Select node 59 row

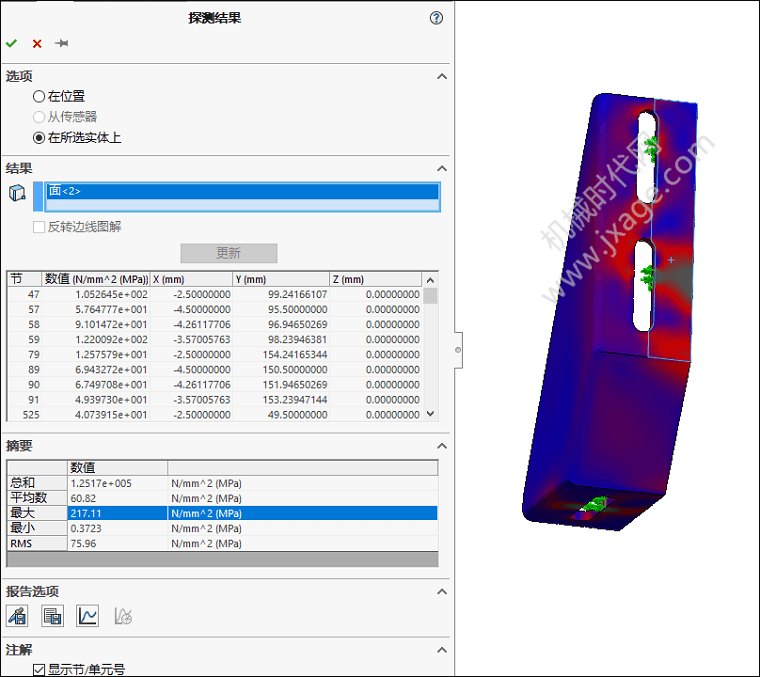click(214, 340)
